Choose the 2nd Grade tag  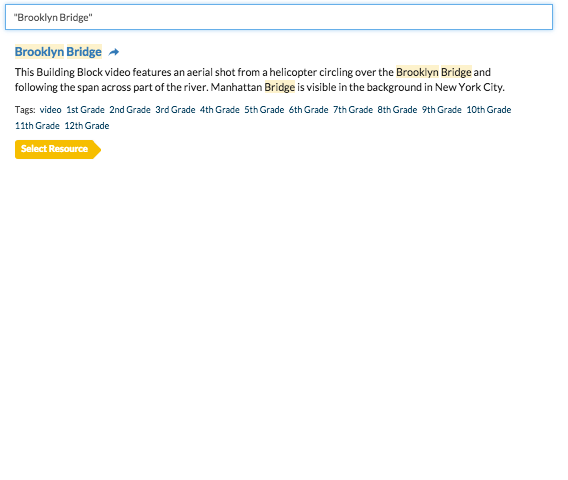(x=130, y=110)
